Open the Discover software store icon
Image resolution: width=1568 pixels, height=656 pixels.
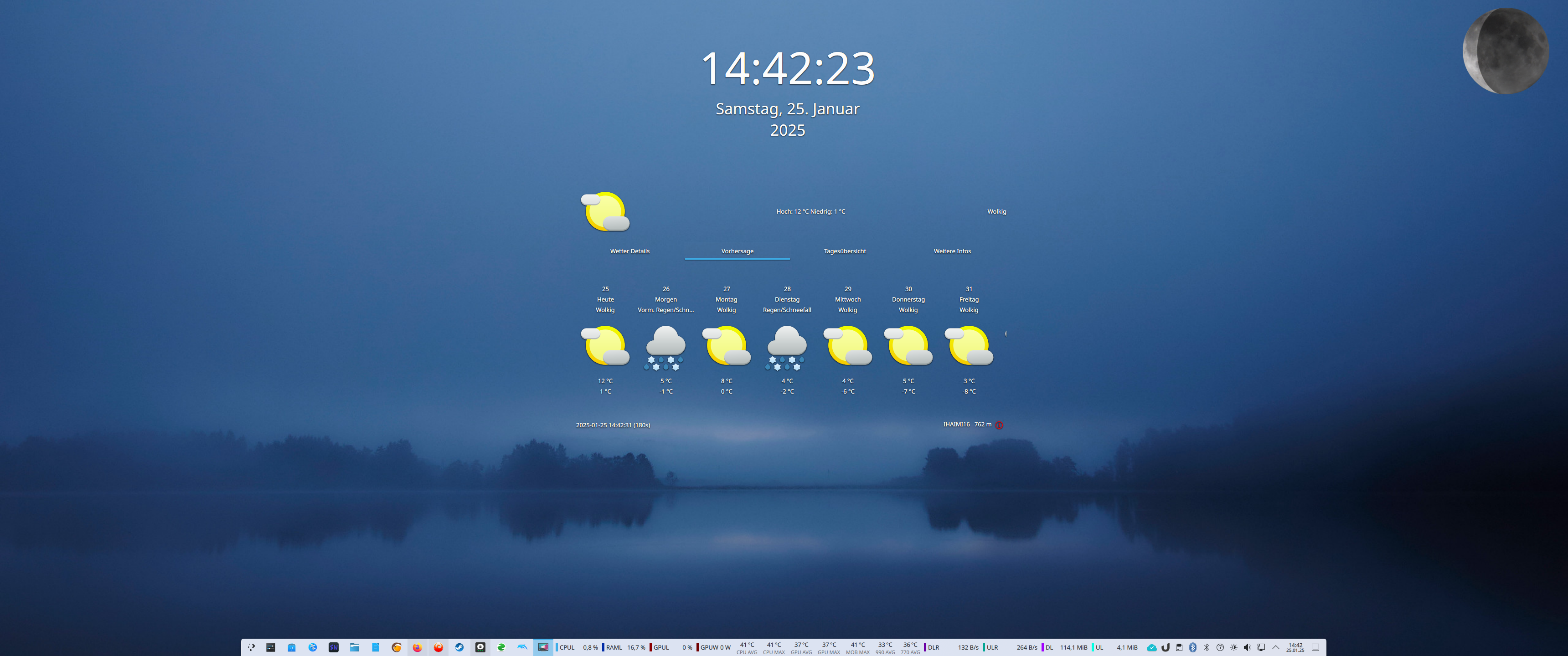(292, 647)
